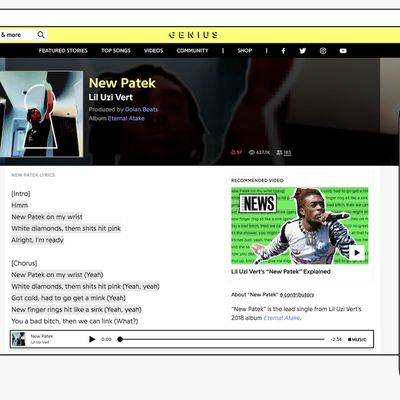This screenshot has width=400, height=400.
Task: Open producer Dolan Beats link
Action: tap(141, 109)
